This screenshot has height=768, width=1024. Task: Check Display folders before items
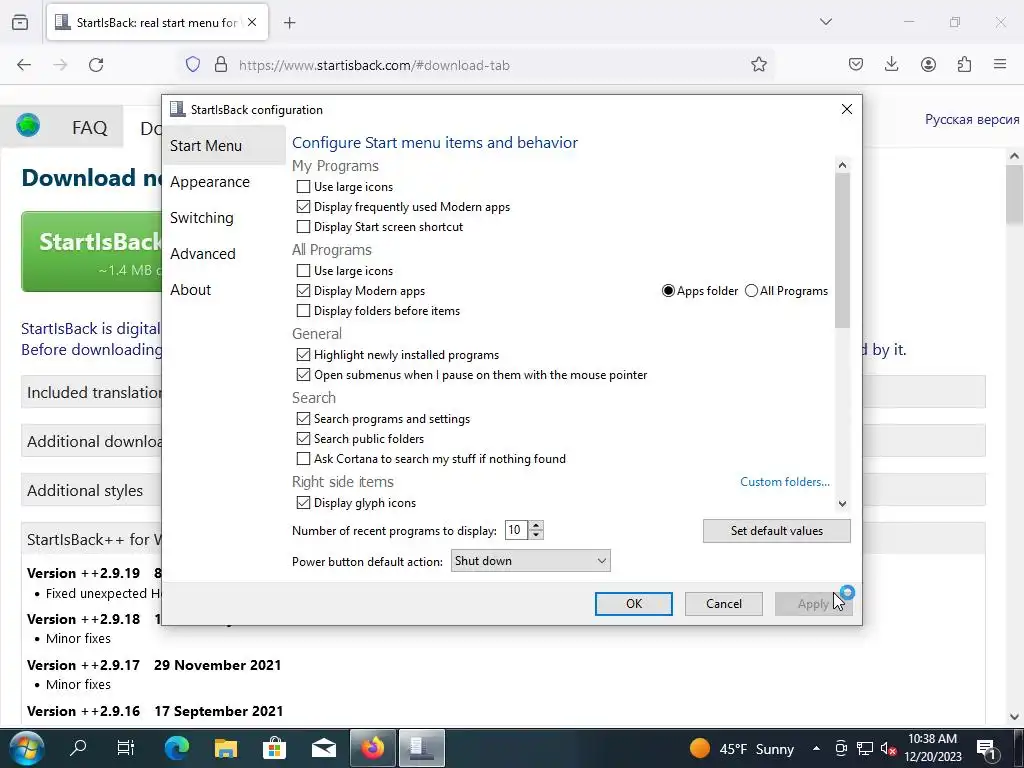pyautogui.click(x=303, y=311)
